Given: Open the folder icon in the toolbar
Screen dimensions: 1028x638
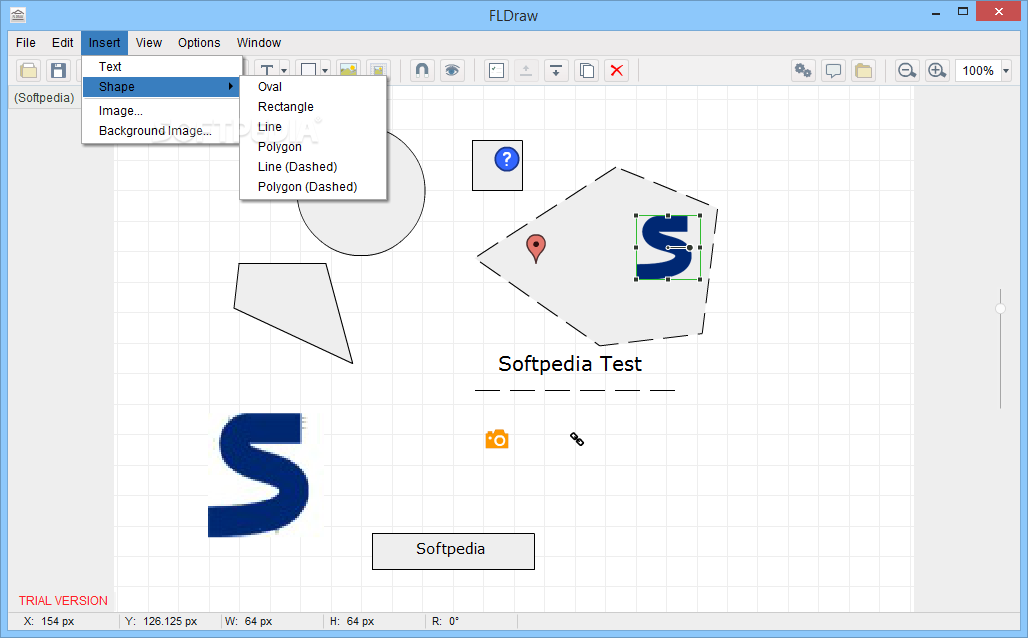Looking at the screenshot, I should (28, 71).
